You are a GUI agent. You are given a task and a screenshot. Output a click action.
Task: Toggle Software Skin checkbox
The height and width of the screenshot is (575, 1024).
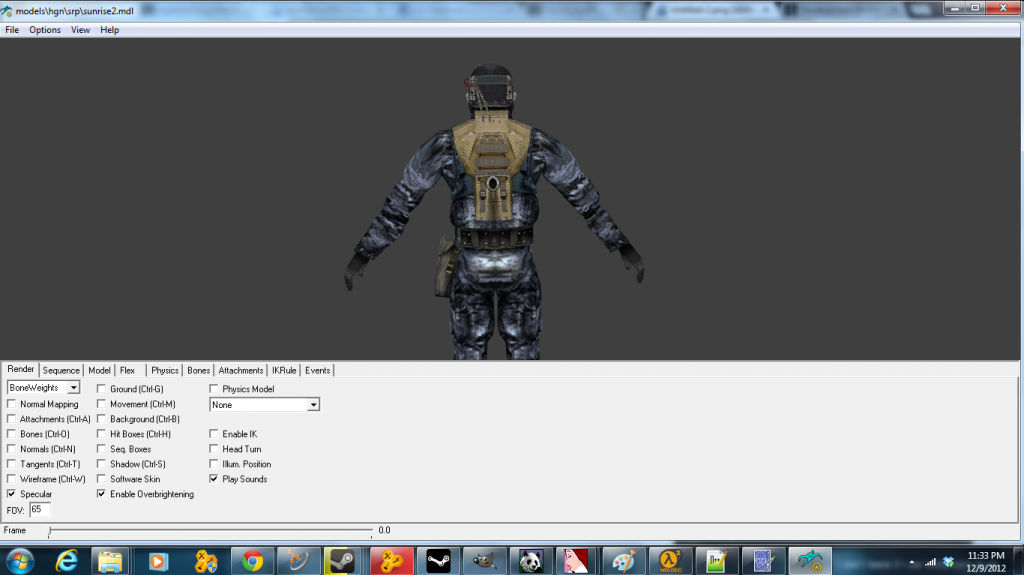pos(101,479)
